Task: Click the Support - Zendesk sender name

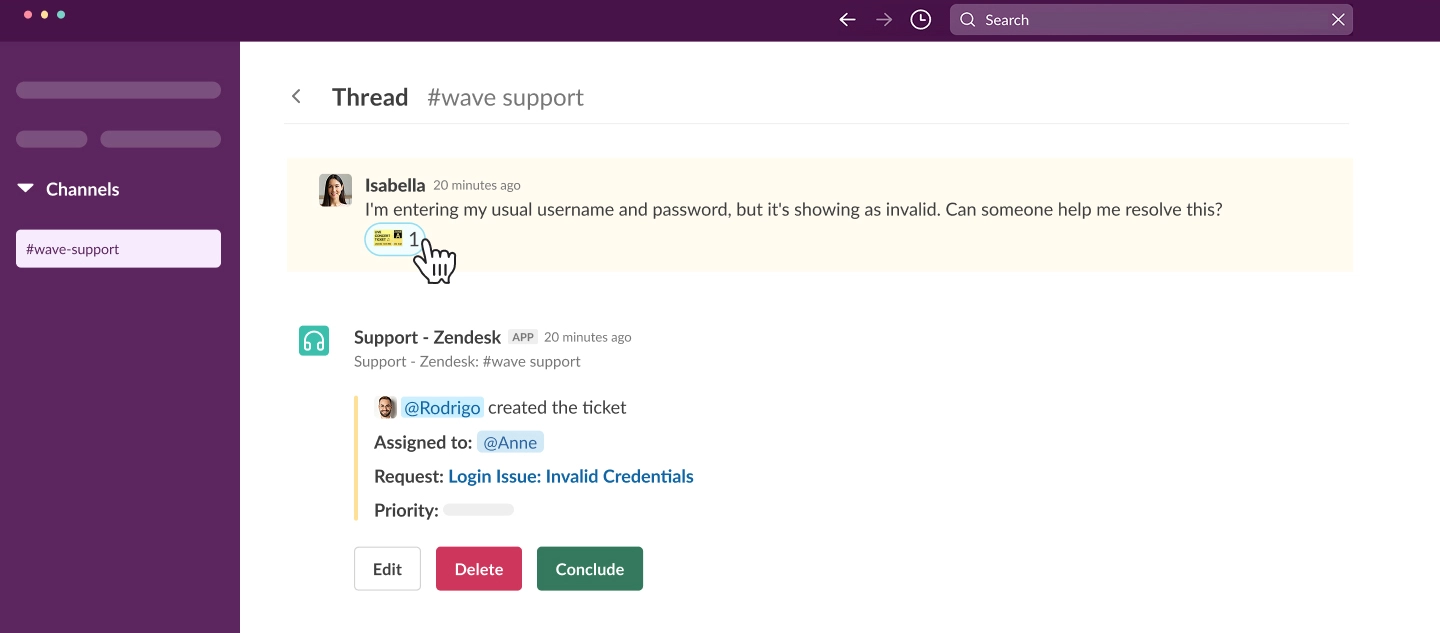Action: tap(427, 337)
